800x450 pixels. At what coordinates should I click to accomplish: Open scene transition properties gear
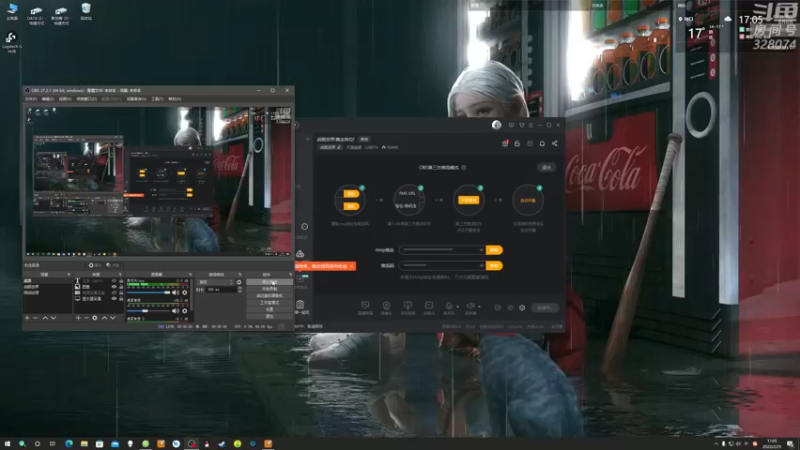(x=239, y=282)
